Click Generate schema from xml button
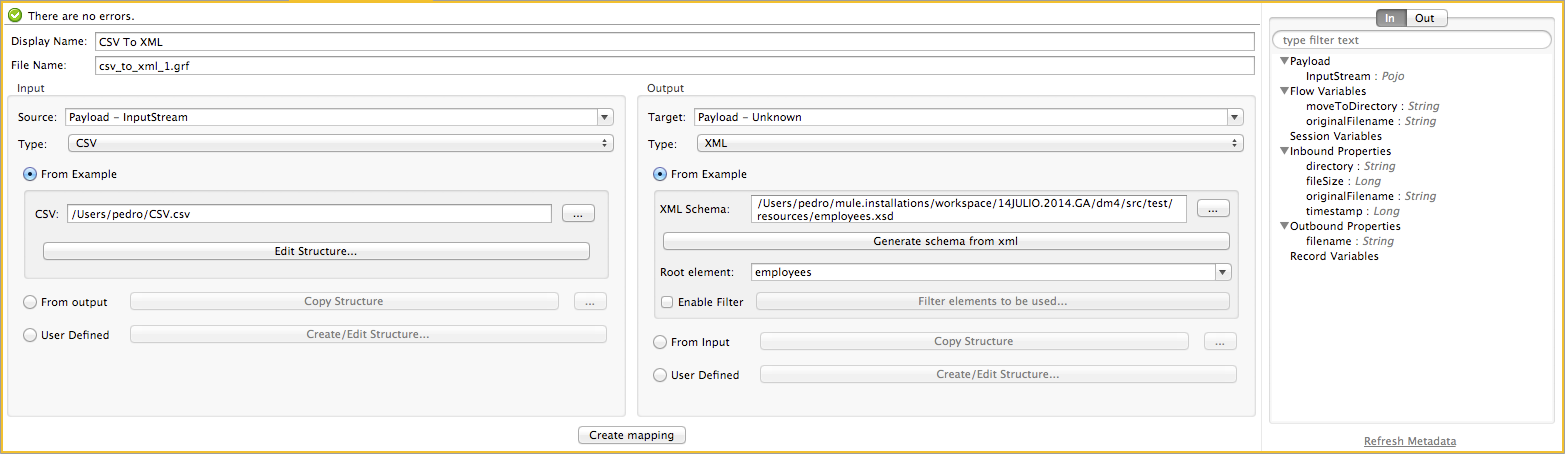Screen dimensions: 1565x454 946,241
